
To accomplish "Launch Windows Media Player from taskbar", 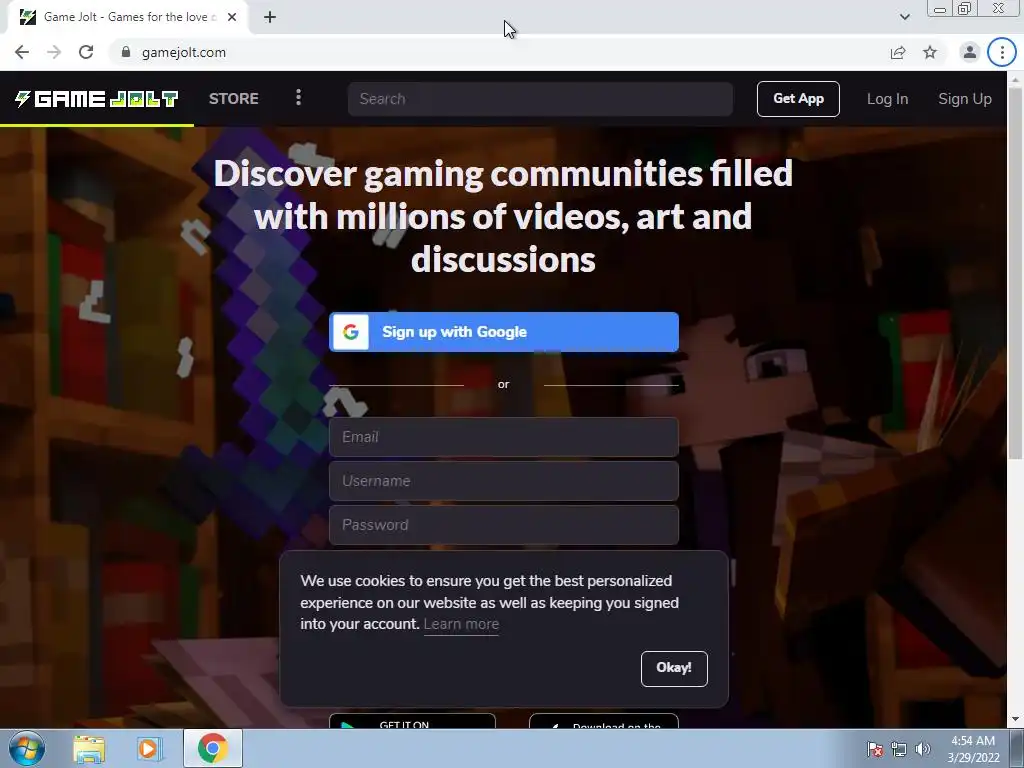I will (x=149, y=748).
